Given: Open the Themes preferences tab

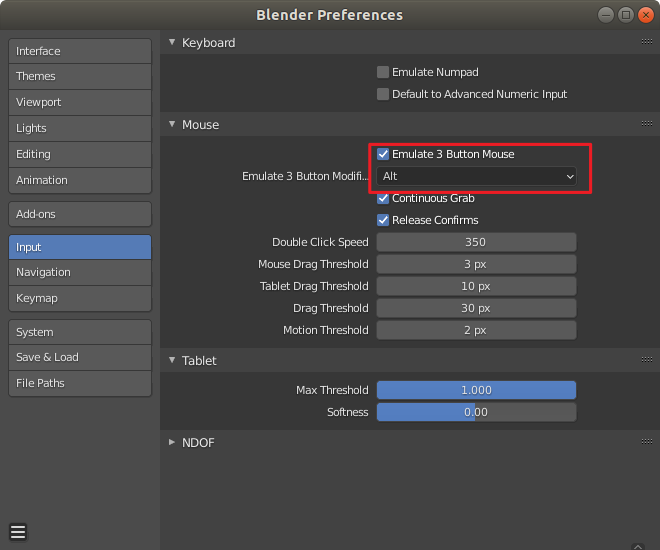Looking at the screenshot, I should click(x=80, y=77).
